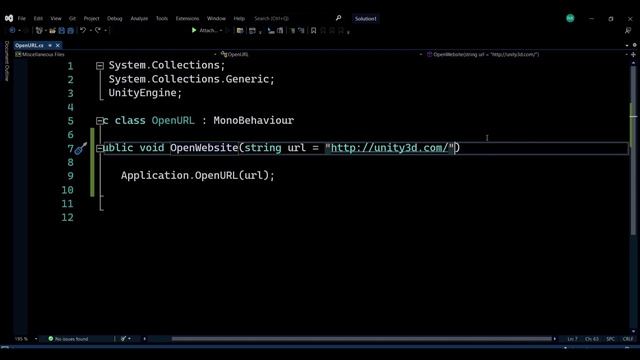Click line number 12 in the margin
The image size is (640, 360).
click(x=67, y=217)
